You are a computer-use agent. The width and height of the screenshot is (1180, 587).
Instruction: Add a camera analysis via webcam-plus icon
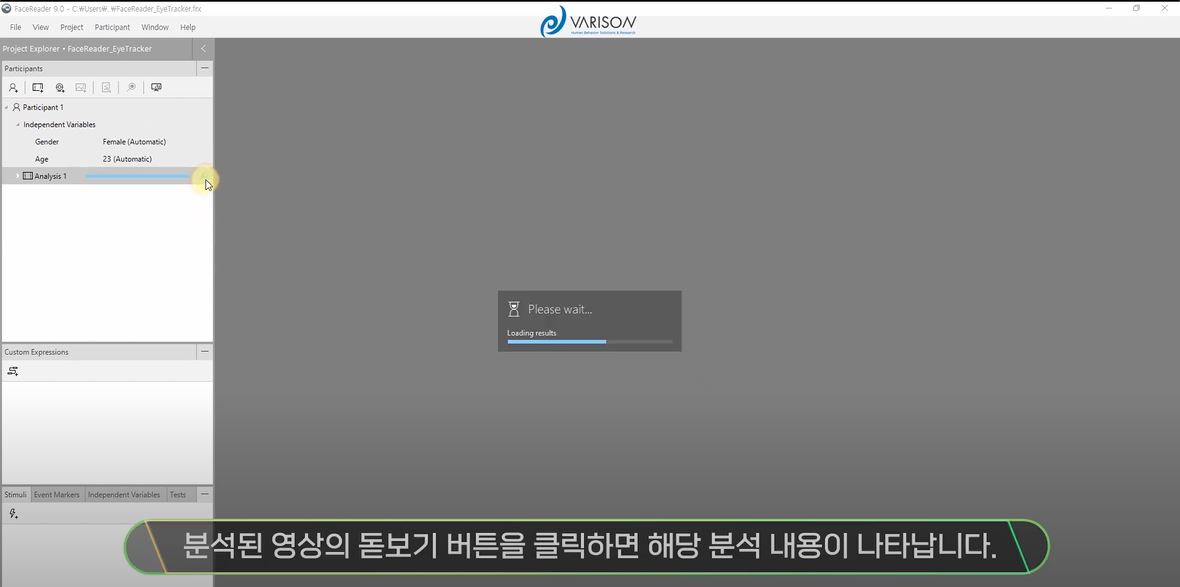pos(60,87)
